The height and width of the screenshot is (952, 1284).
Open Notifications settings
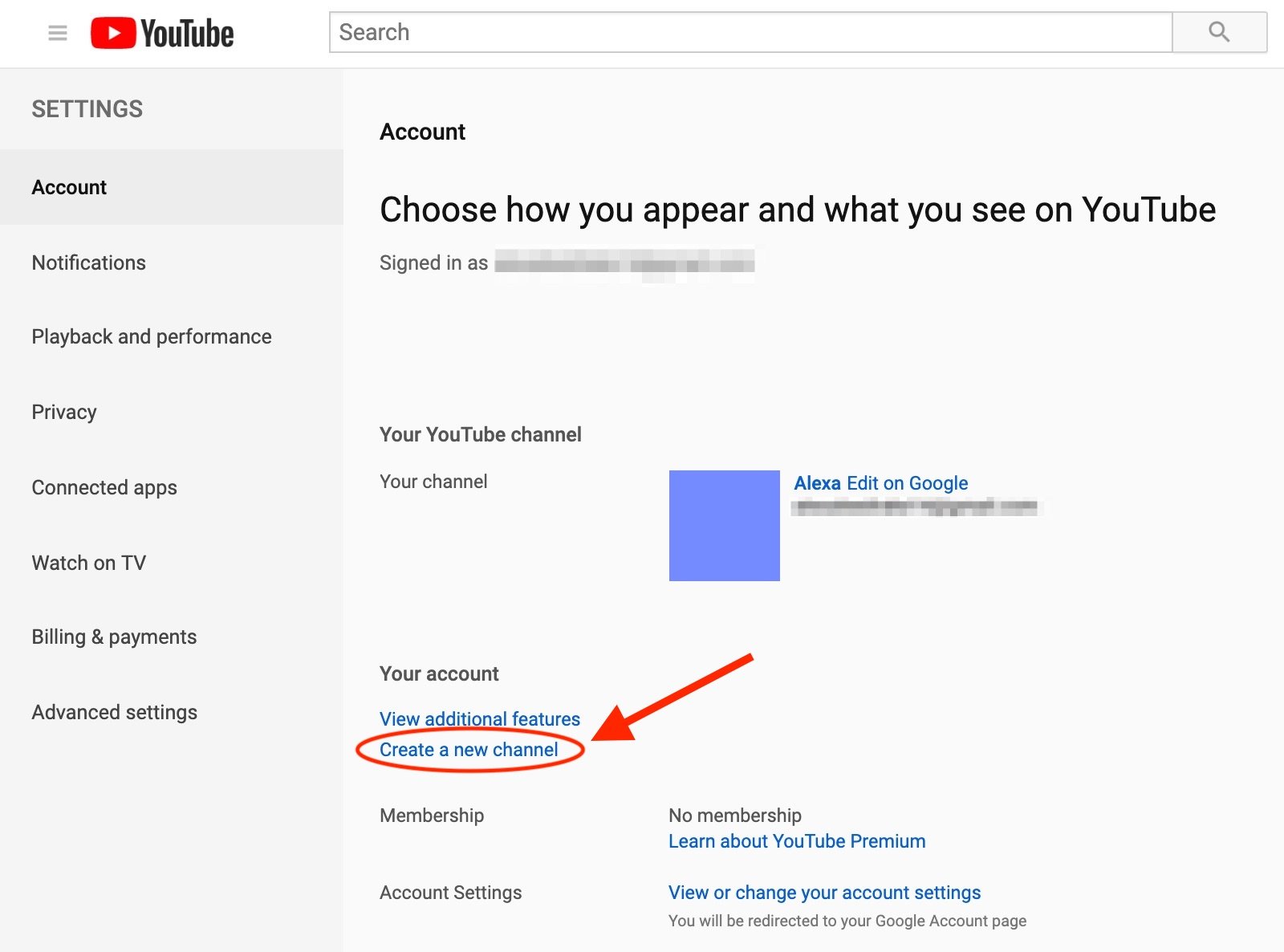pyautogui.click(x=88, y=262)
